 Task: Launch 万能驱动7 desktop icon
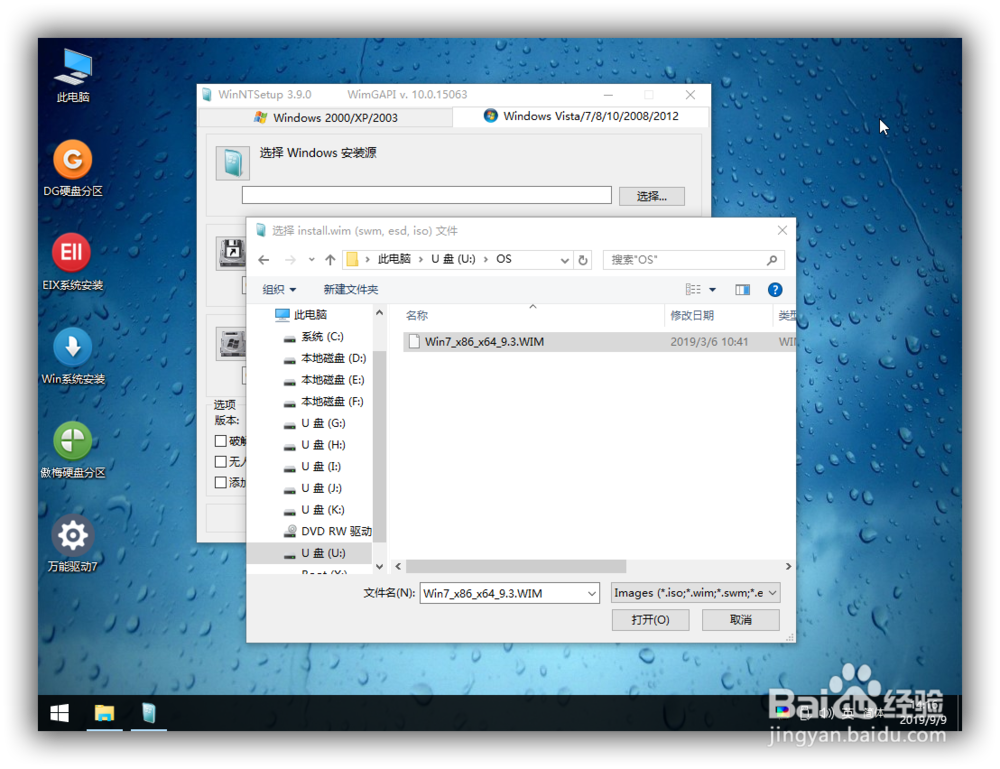click(73, 543)
